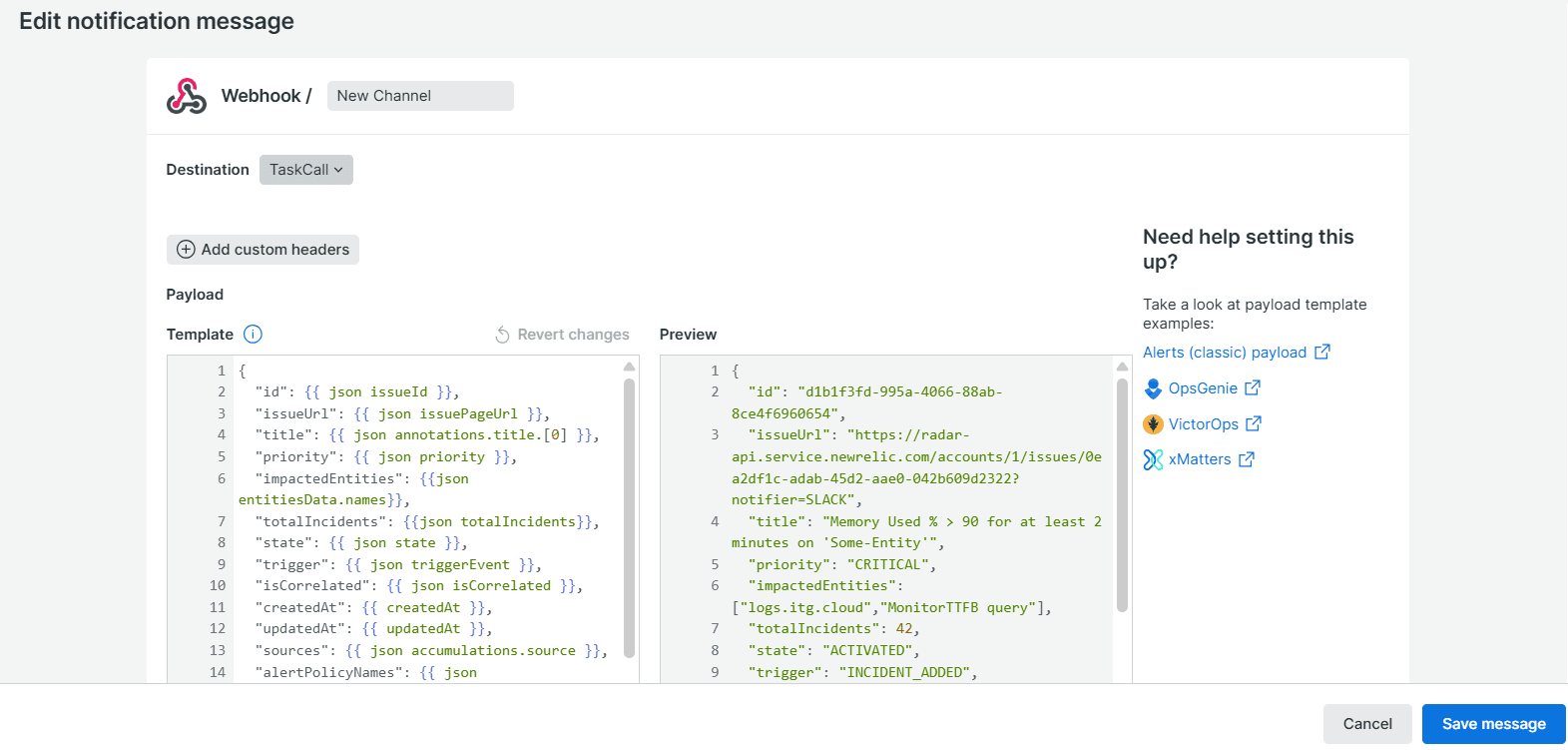Open the OpsGenie payload example link

(x=1203, y=388)
